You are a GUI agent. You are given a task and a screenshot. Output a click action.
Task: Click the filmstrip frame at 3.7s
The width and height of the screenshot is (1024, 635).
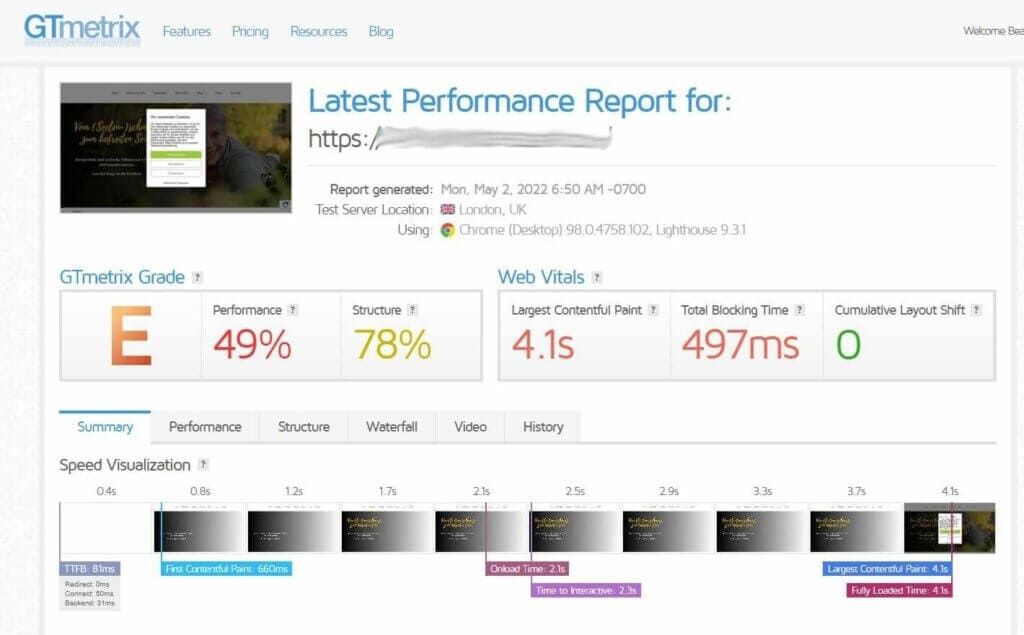point(856,528)
